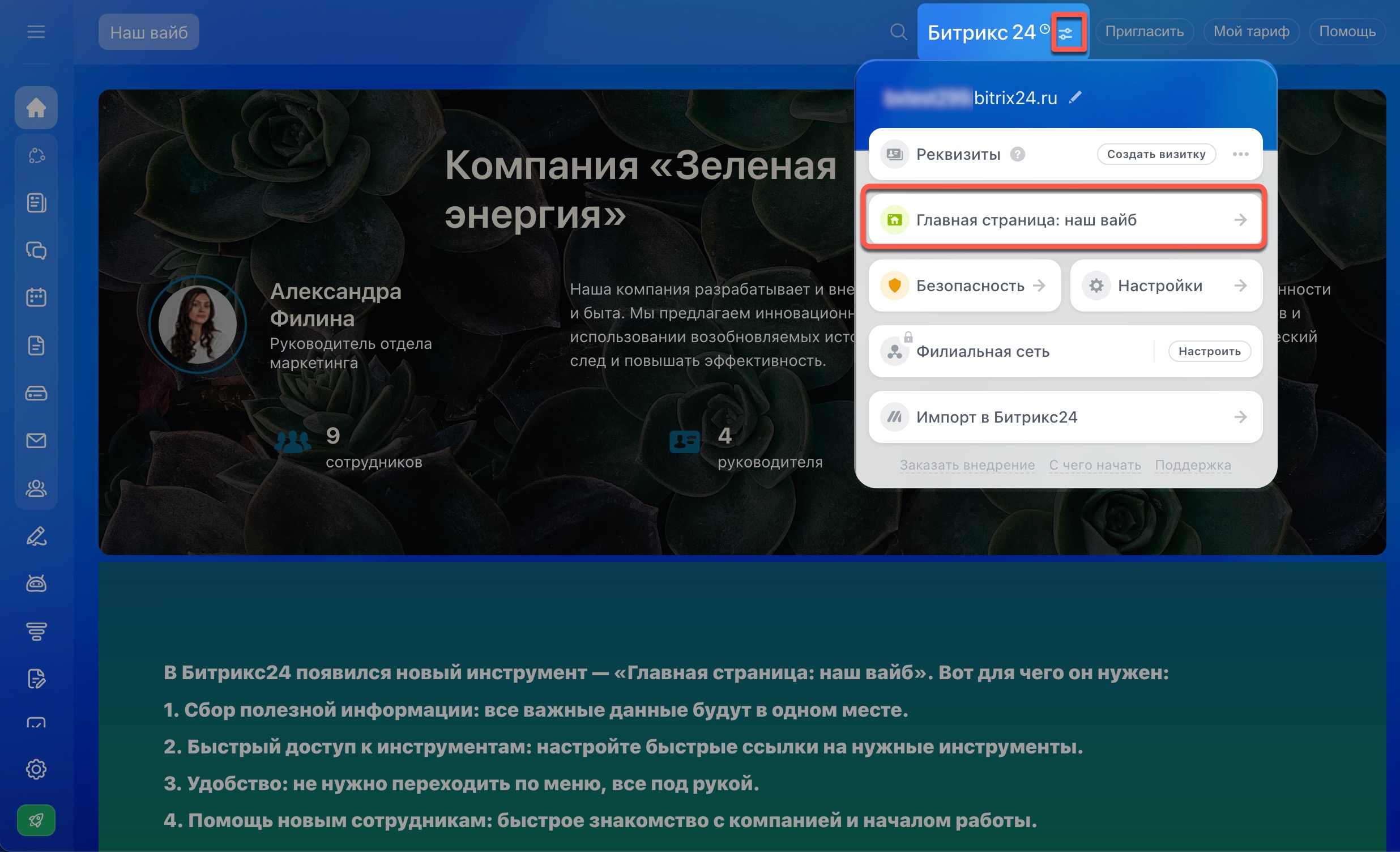The height and width of the screenshot is (852, 1400).
Task: Open the Помощь button
Action: click(x=1347, y=32)
